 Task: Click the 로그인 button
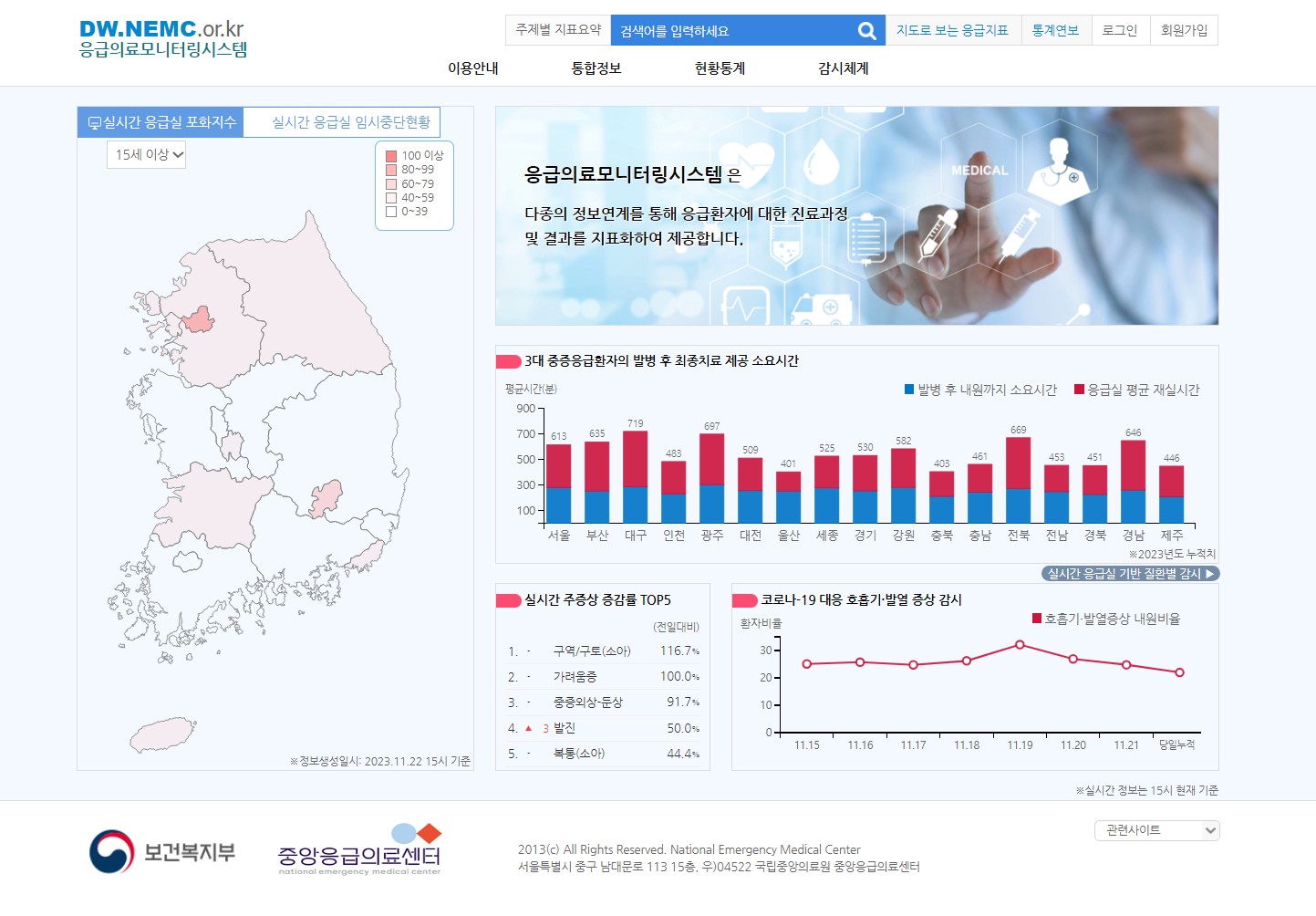pos(1120,29)
